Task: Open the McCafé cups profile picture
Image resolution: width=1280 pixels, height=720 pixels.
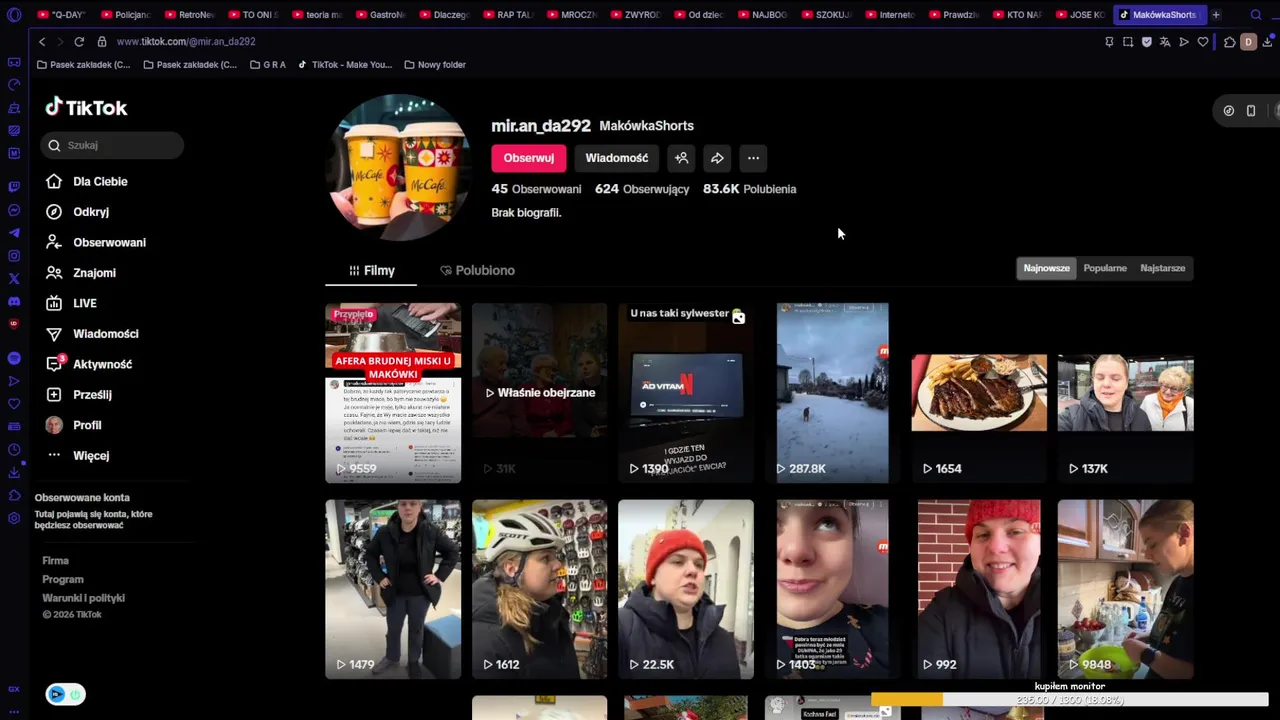Action: pos(399,167)
